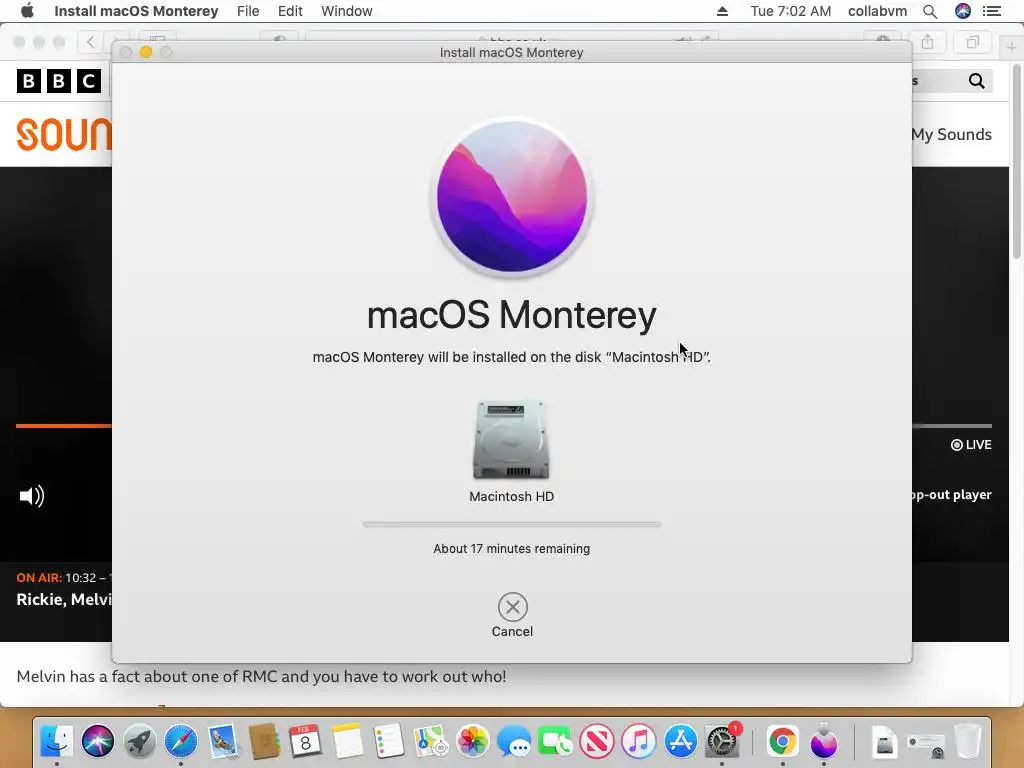
Task: Open Maps from the Dock
Action: [x=430, y=741]
